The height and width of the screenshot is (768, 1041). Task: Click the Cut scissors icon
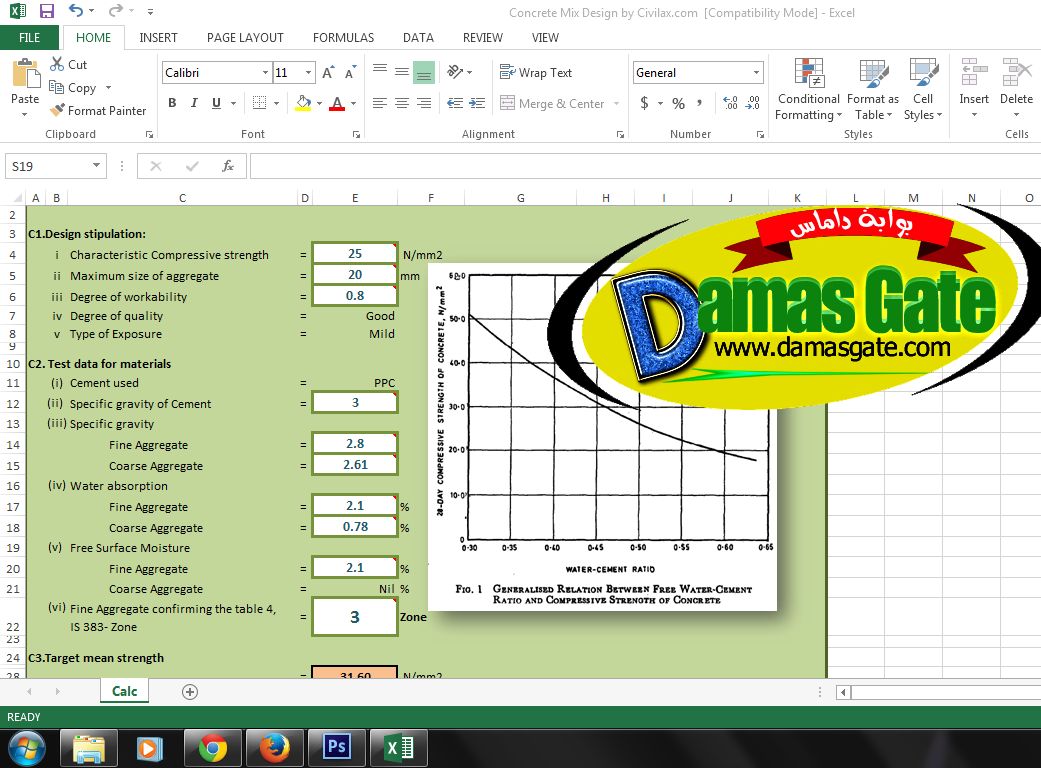(57, 64)
